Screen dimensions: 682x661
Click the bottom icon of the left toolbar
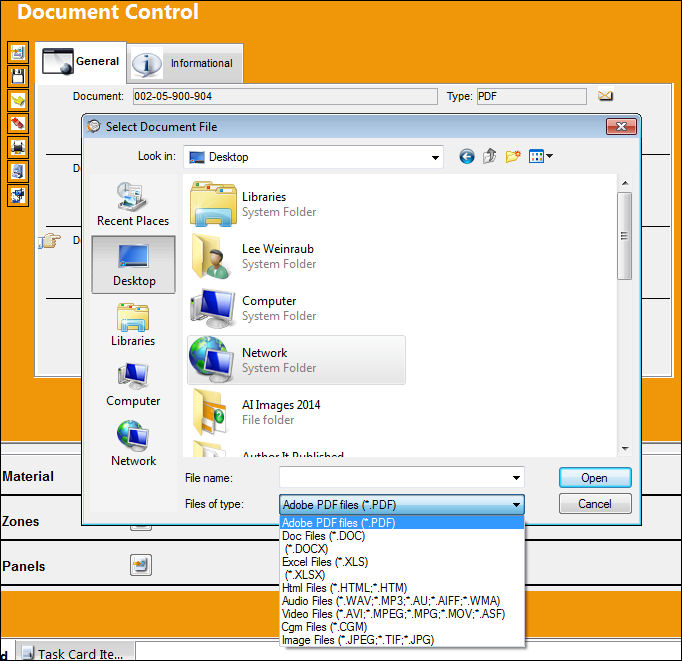(x=18, y=195)
